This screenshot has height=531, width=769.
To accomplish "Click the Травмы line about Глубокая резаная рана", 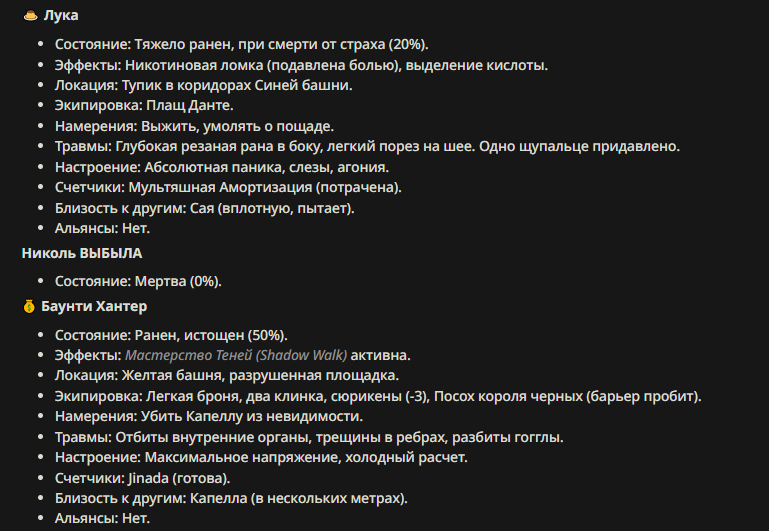I will (x=367, y=147).
